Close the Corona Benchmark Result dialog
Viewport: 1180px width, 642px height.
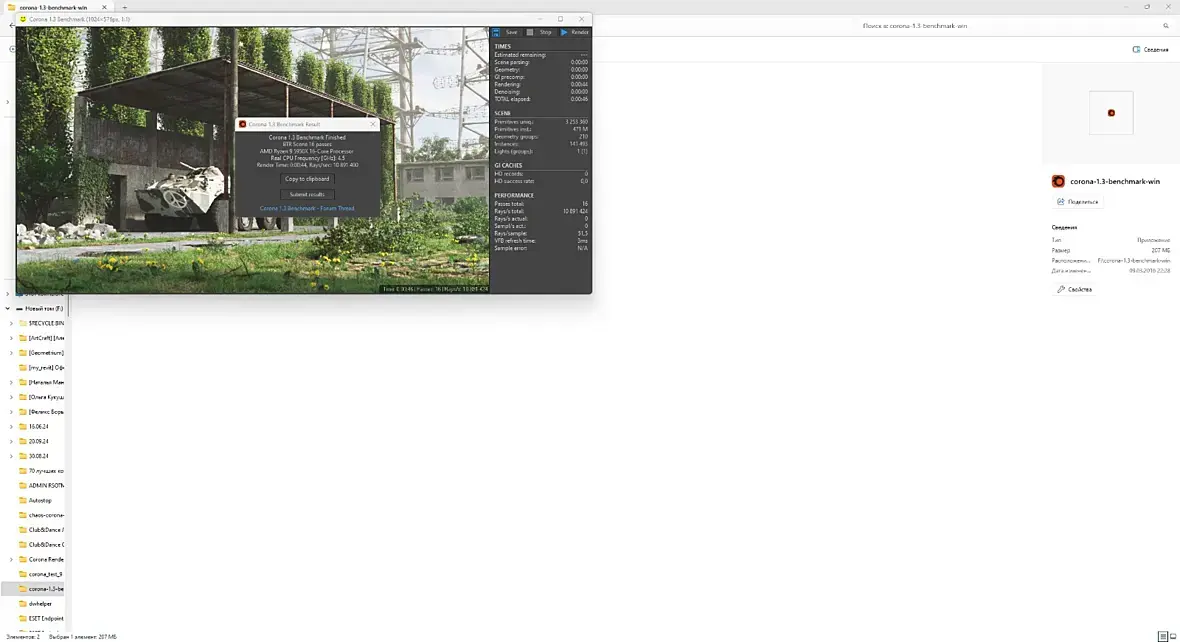coord(373,124)
